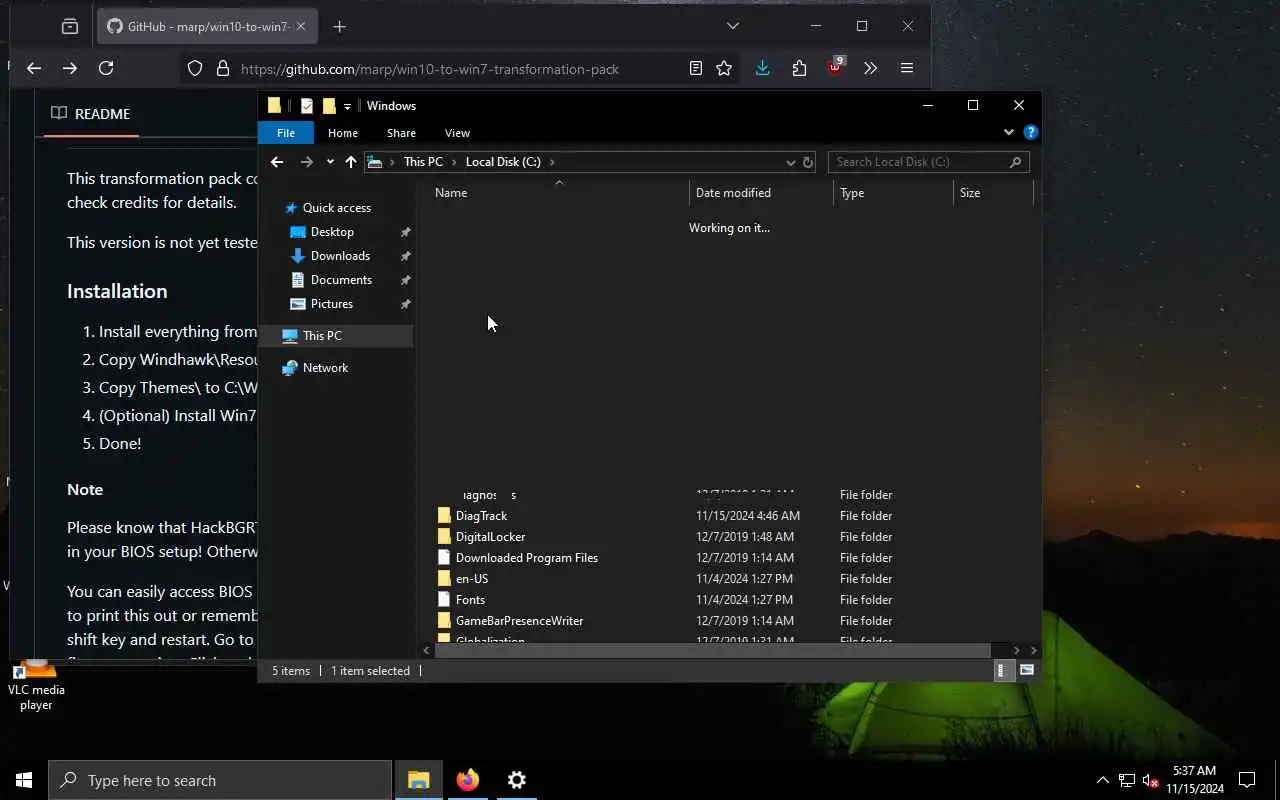Open Settings gear from the taskbar
Viewport: 1280px width, 800px height.
517,780
